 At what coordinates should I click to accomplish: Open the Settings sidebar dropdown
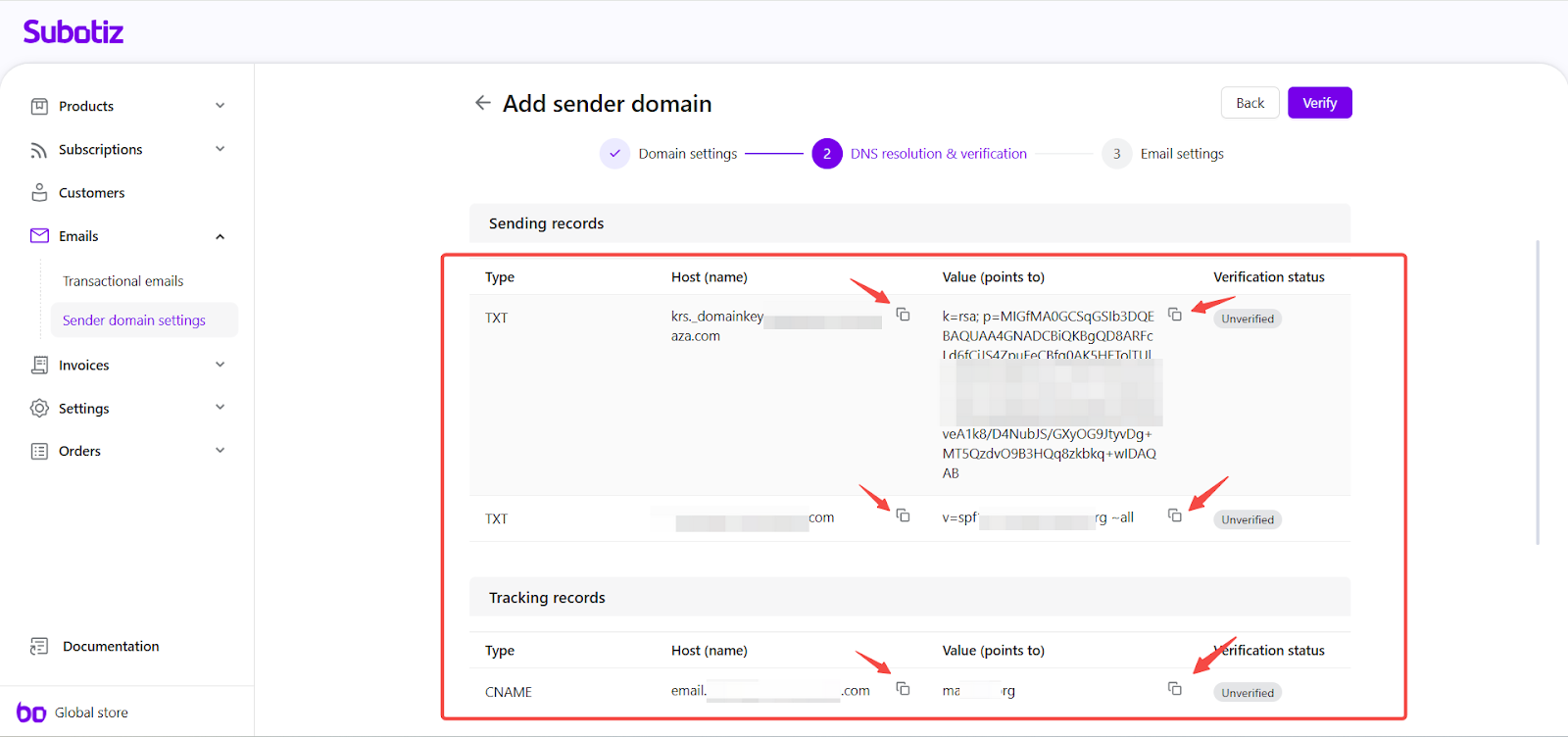(220, 408)
